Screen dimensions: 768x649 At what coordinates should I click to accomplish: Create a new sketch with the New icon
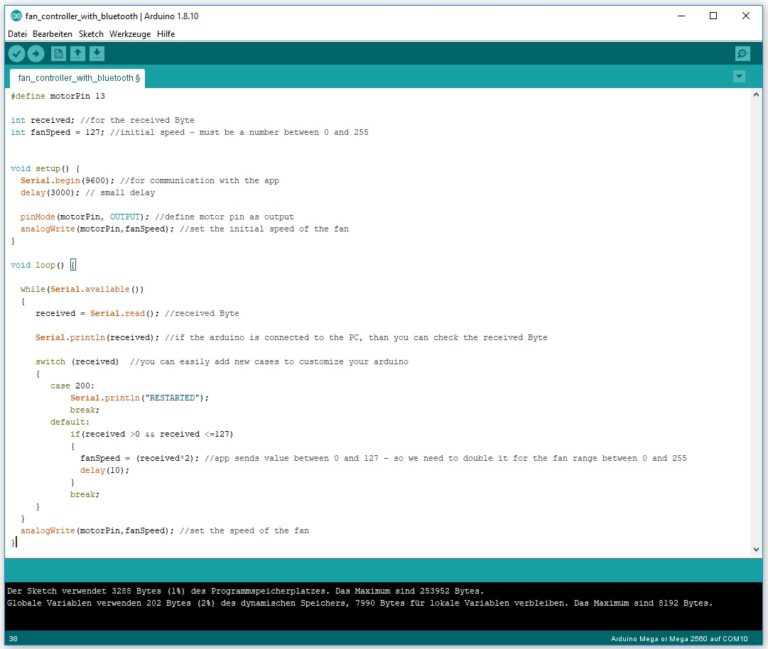click(58, 53)
